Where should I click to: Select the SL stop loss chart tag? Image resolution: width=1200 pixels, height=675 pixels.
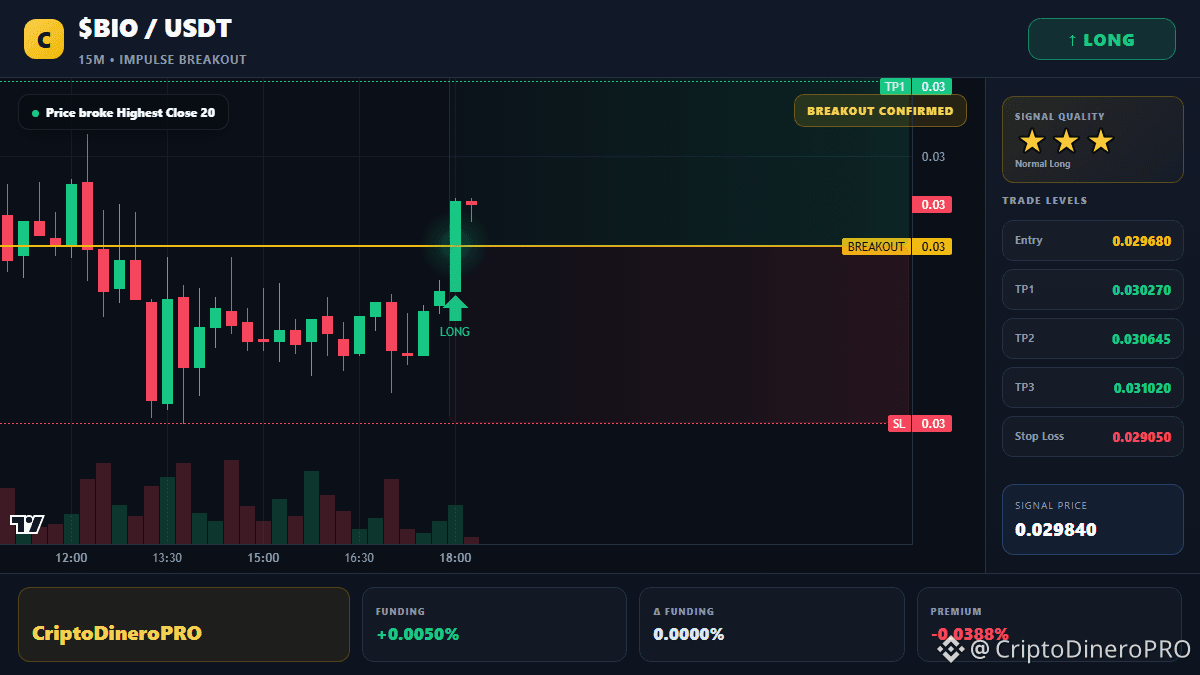click(x=919, y=423)
